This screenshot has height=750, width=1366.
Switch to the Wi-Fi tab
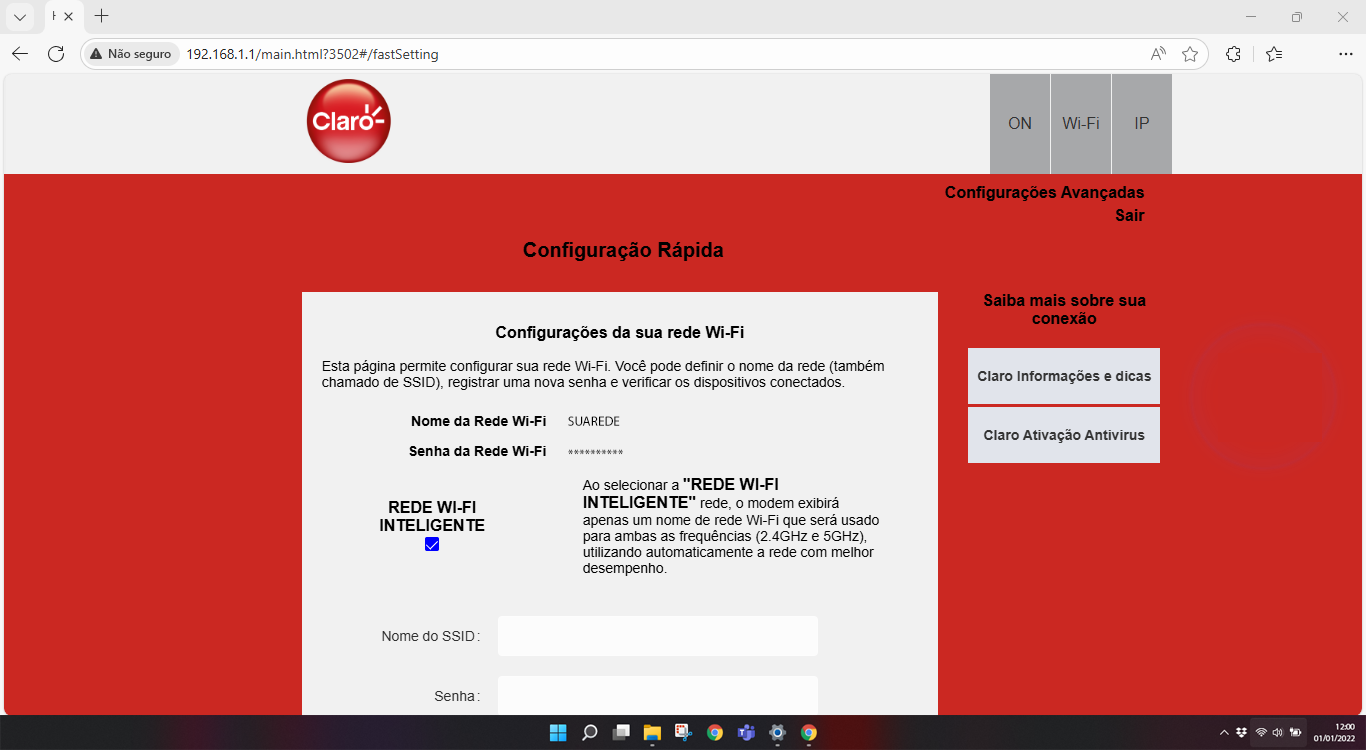point(1080,124)
